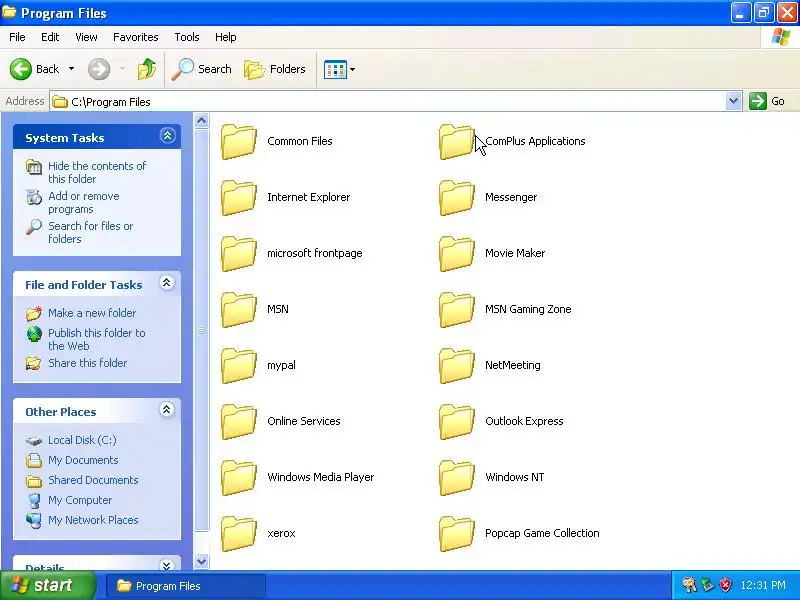The width and height of the screenshot is (800, 600).
Task: Select the Internet Explorer folder icon
Action: point(238,197)
